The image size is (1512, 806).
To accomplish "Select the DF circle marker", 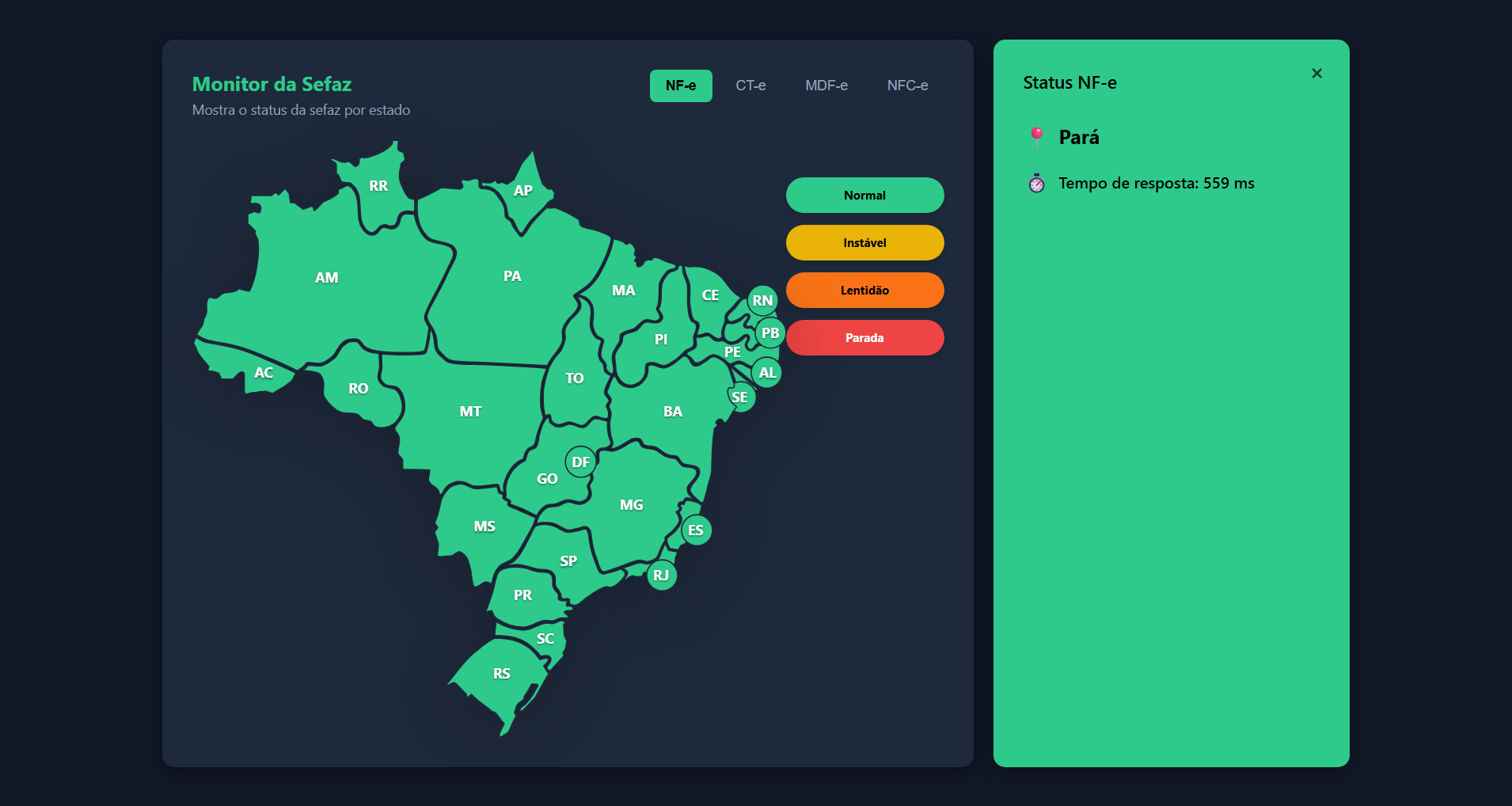I will click(580, 462).
